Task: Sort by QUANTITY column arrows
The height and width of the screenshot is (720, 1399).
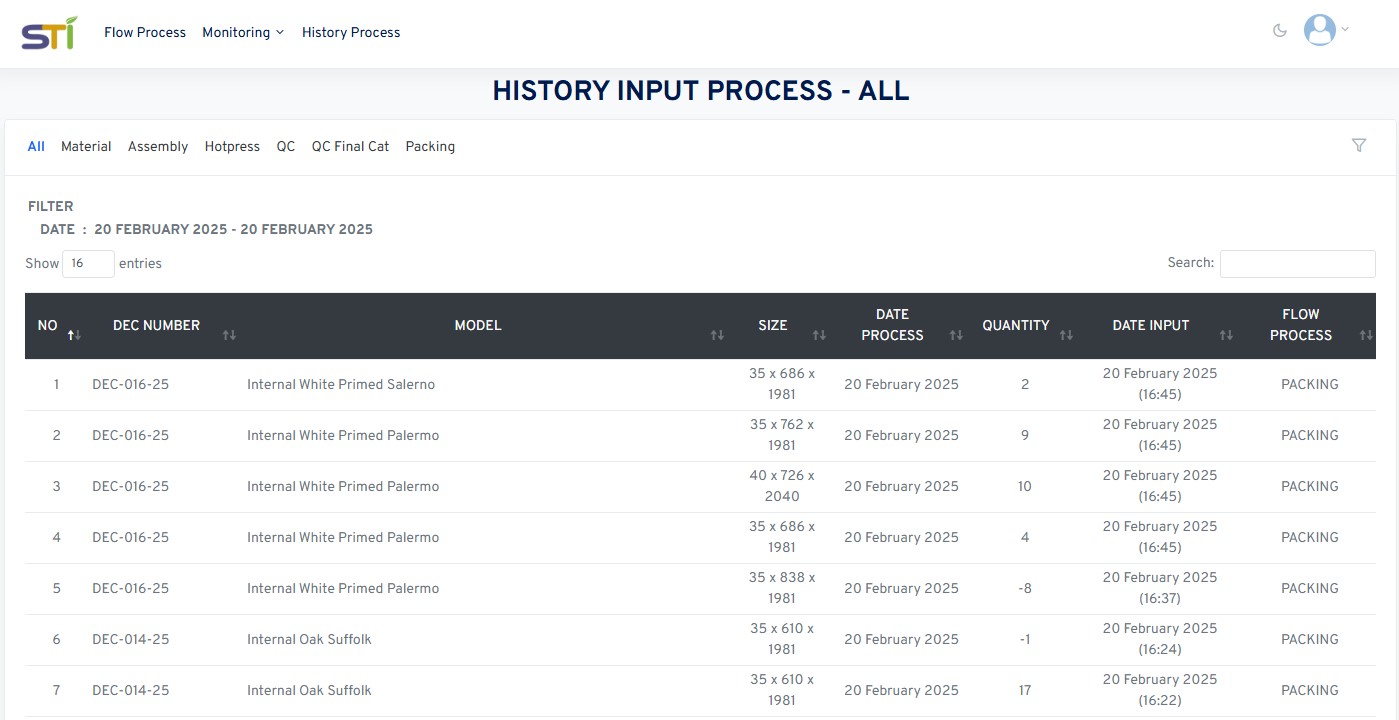Action: tap(1066, 335)
